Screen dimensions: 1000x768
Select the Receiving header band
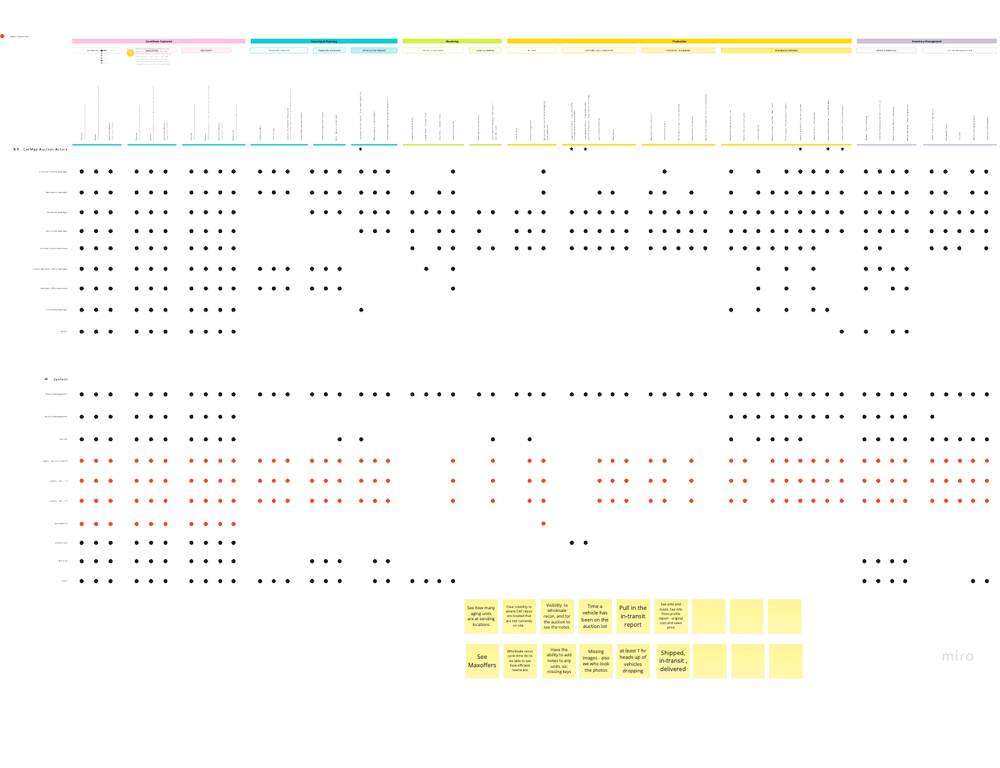click(452, 41)
